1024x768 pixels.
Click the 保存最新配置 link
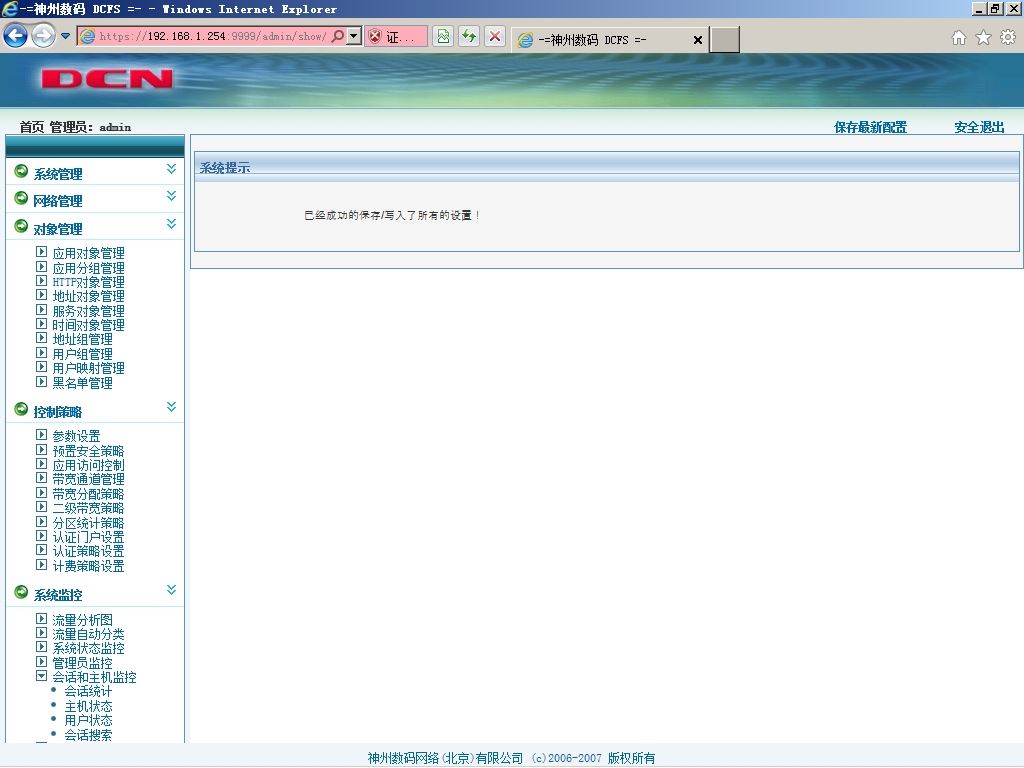(x=870, y=127)
